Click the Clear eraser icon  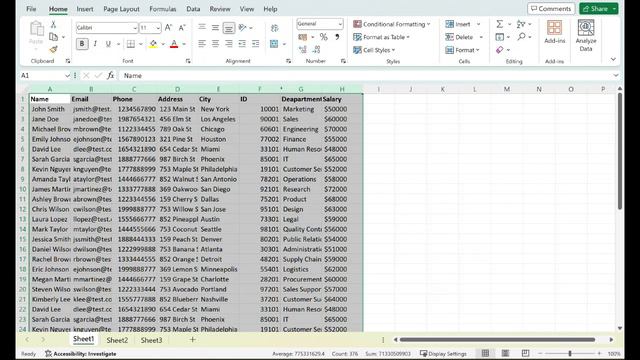[500, 50]
